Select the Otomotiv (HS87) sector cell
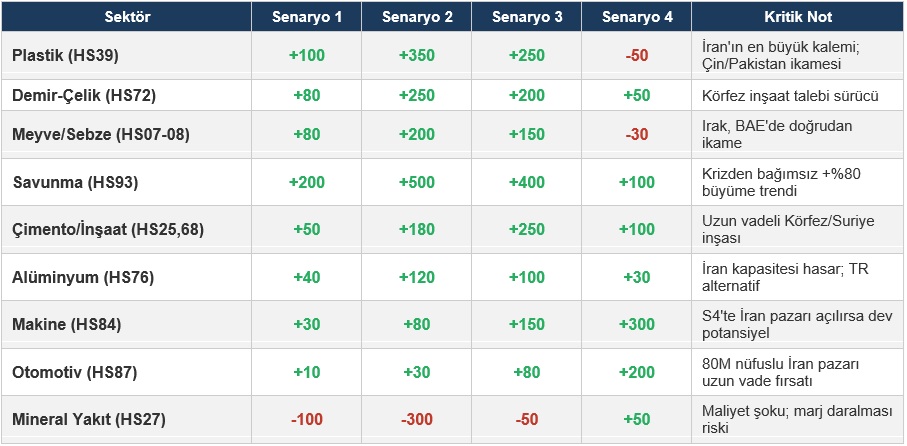 [75, 372]
